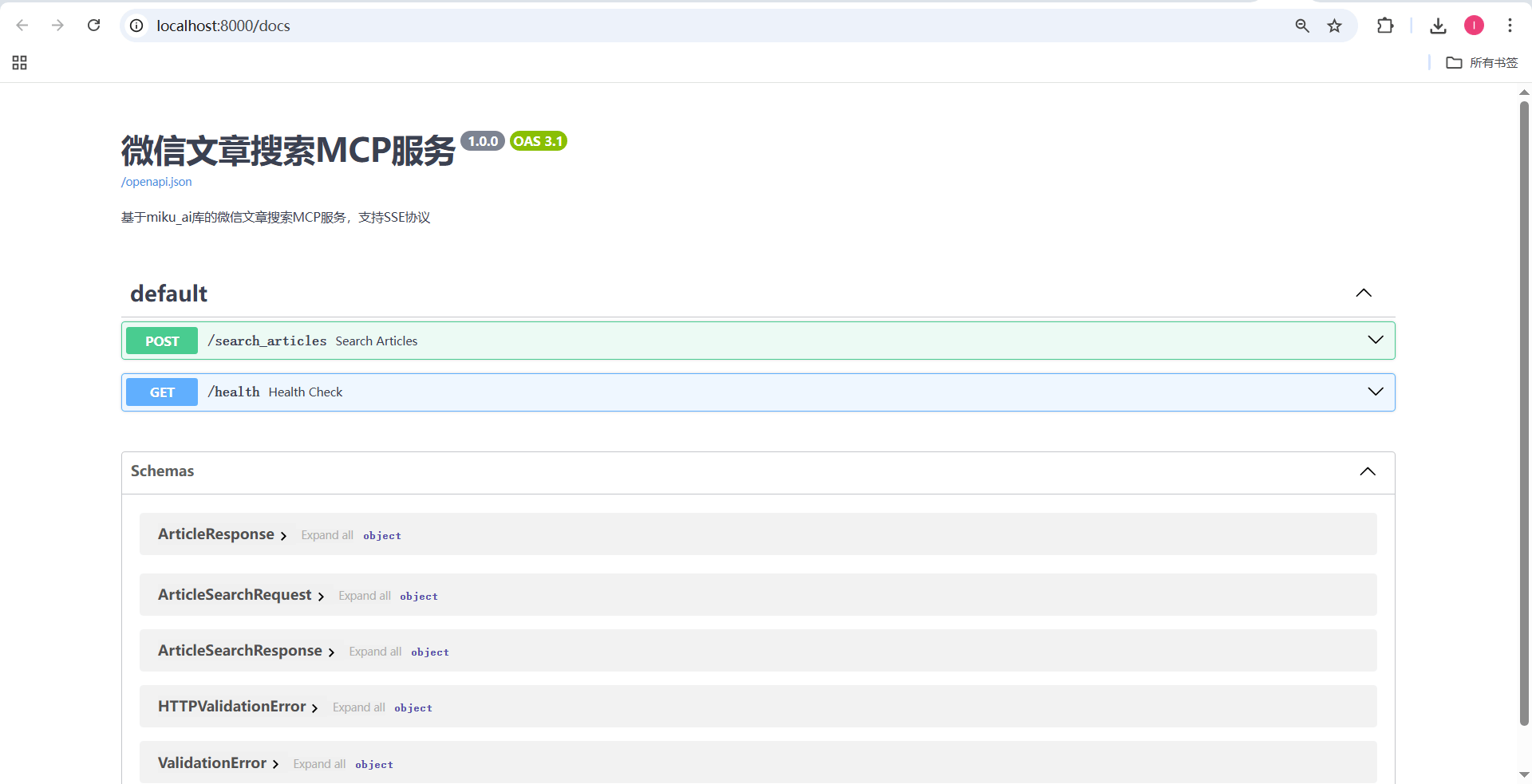Image resolution: width=1532 pixels, height=784 pixels.
Task: Expand the GET /health operation
Action: (1376, 392)
